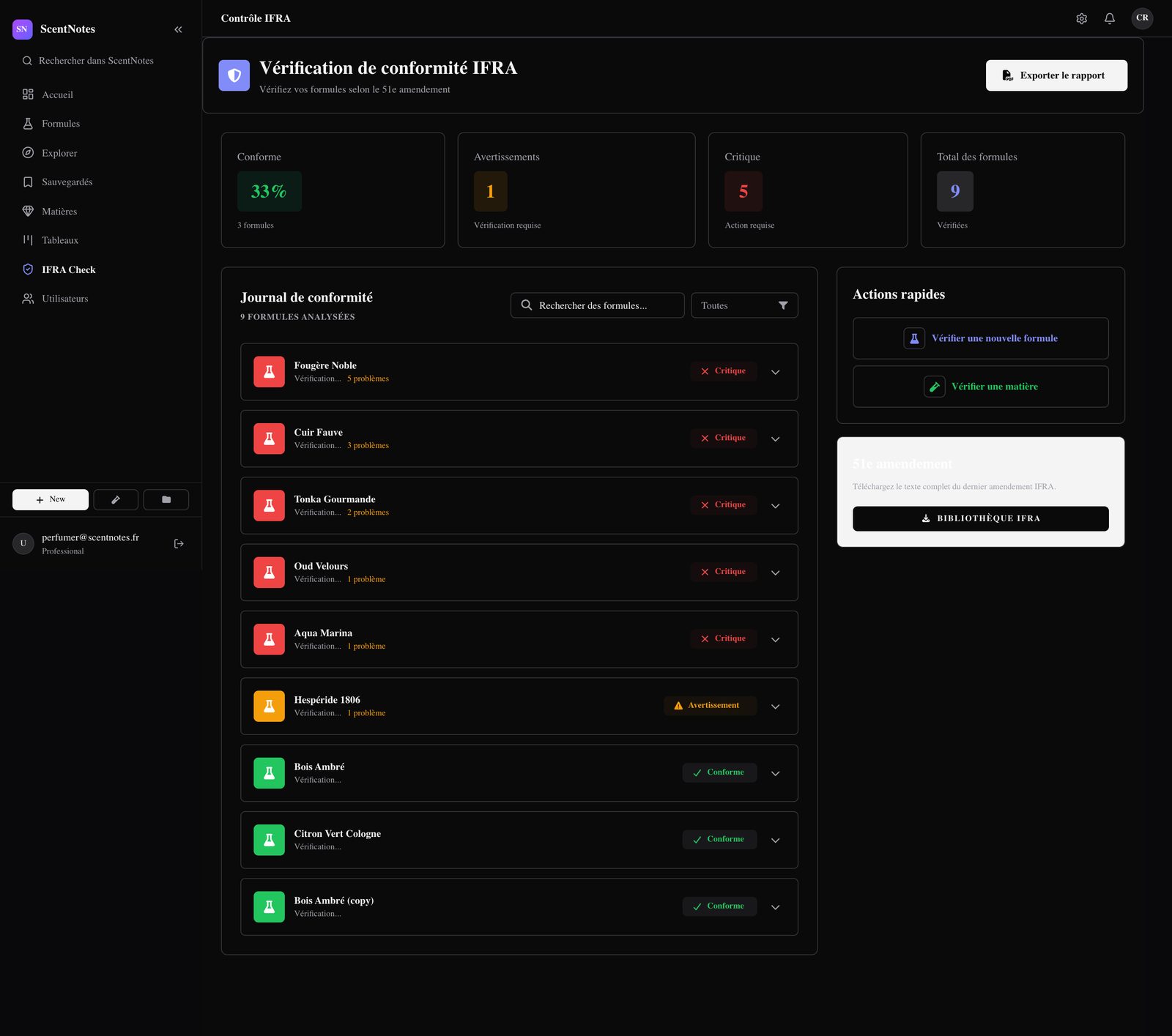Click the green Bois Ambré flask icon

[x=270, y=773]
